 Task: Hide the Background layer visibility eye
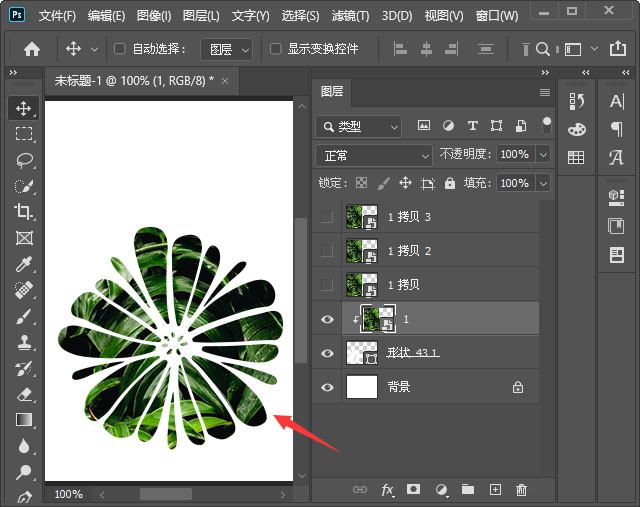pos(327,386)
